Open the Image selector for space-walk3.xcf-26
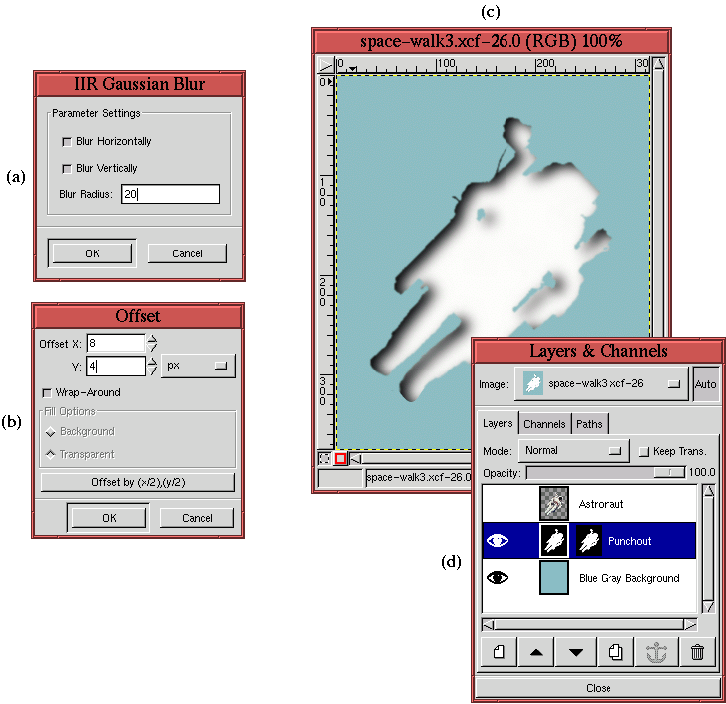 [600, 383]
